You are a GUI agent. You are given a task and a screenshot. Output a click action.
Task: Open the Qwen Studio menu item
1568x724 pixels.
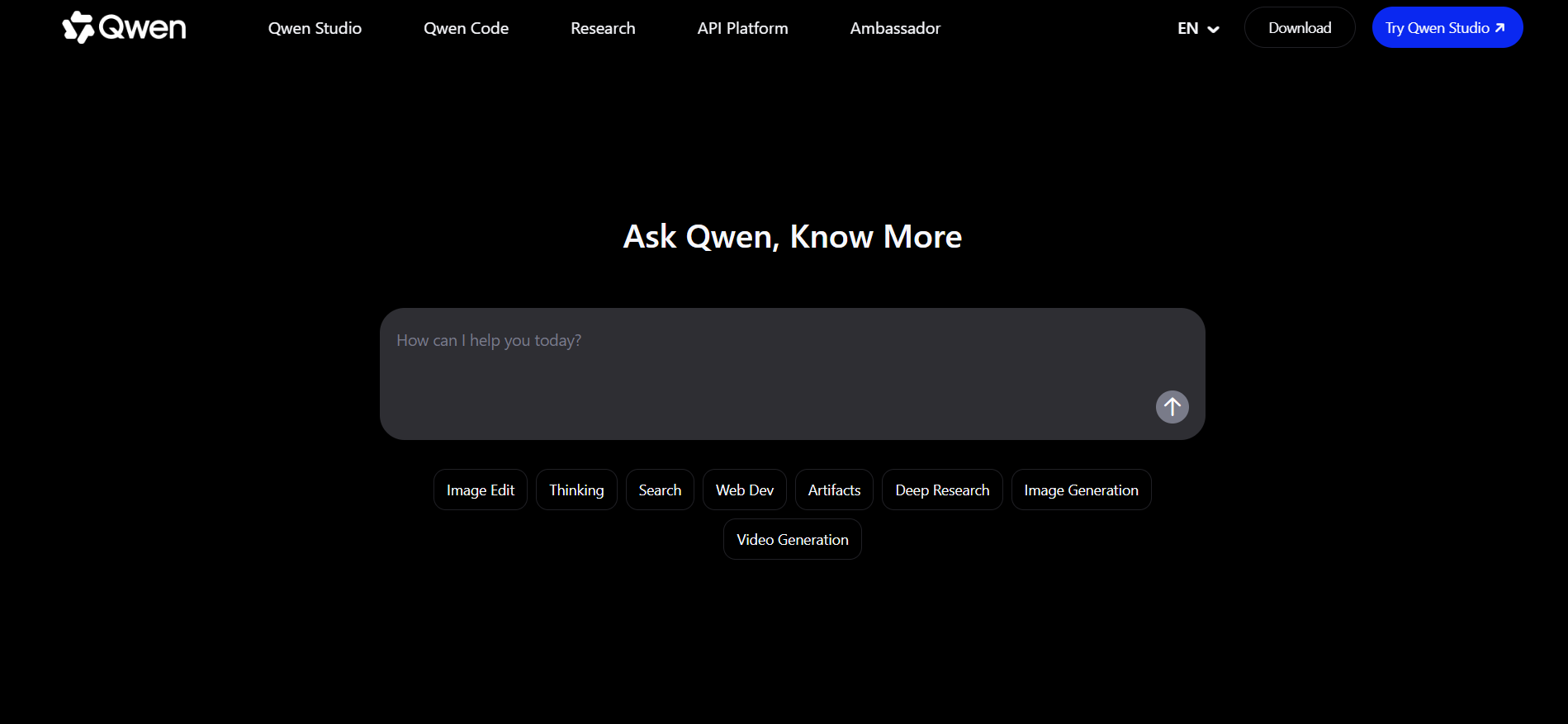pos(315,28)
